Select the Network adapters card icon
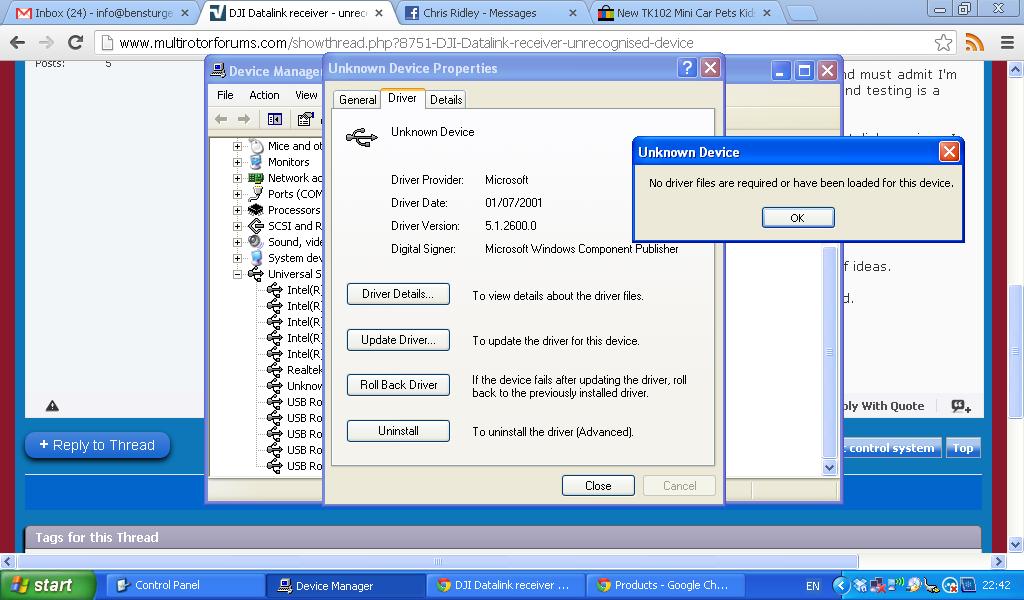The height and width of the screenshot is (600, 1024). (256, 178)
